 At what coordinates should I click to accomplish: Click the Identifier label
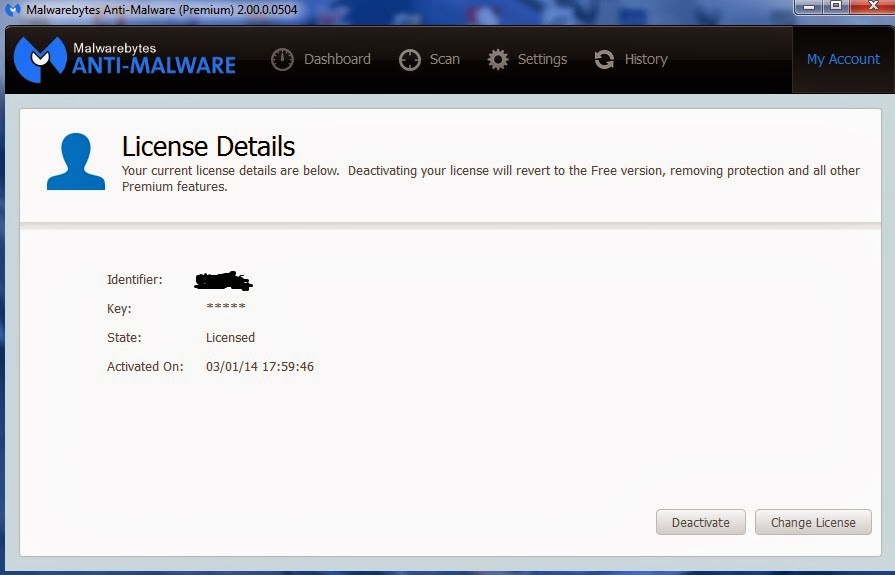coord(135,280)
